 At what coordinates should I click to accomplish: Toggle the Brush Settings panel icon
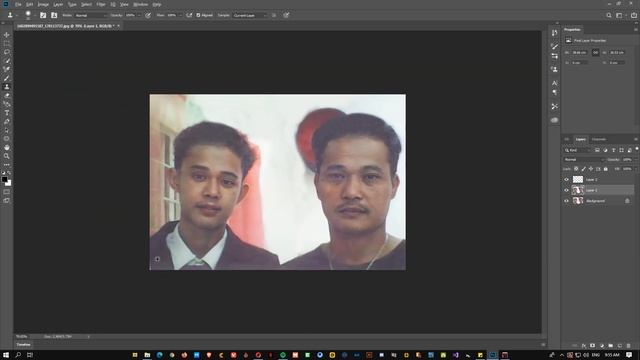click(554, 46)
